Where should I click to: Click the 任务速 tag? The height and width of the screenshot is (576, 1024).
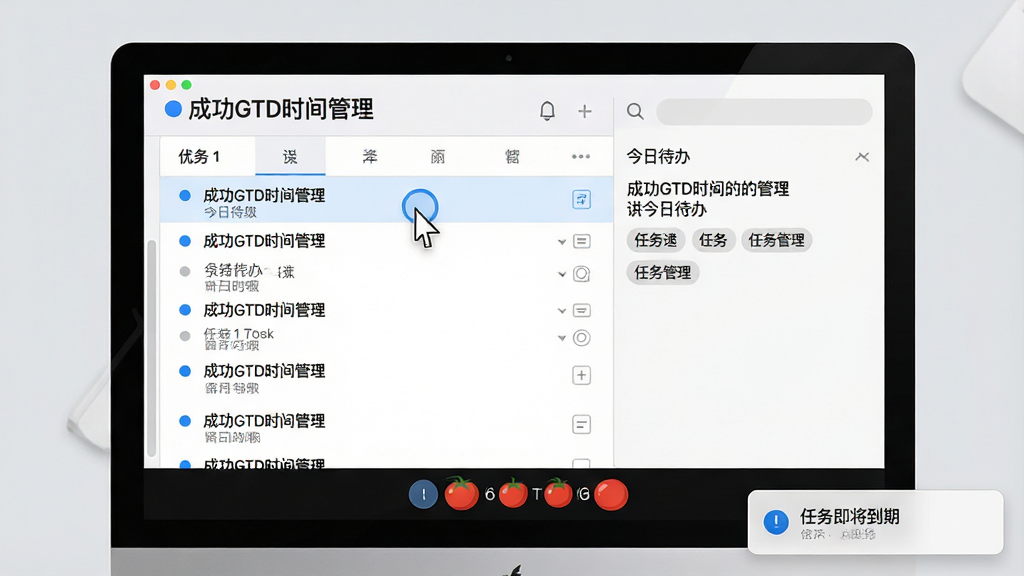[656, 240]
